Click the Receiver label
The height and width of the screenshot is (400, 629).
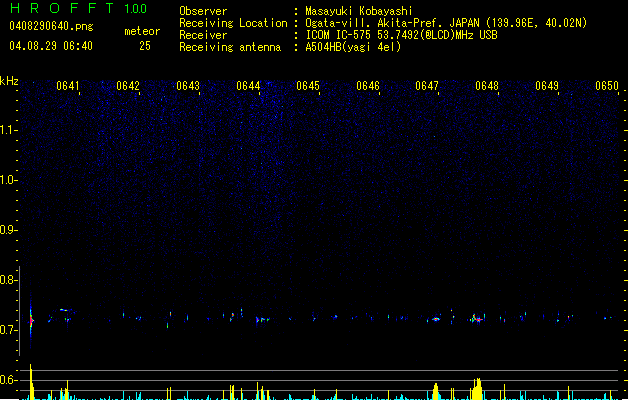[x=203, y=35]
